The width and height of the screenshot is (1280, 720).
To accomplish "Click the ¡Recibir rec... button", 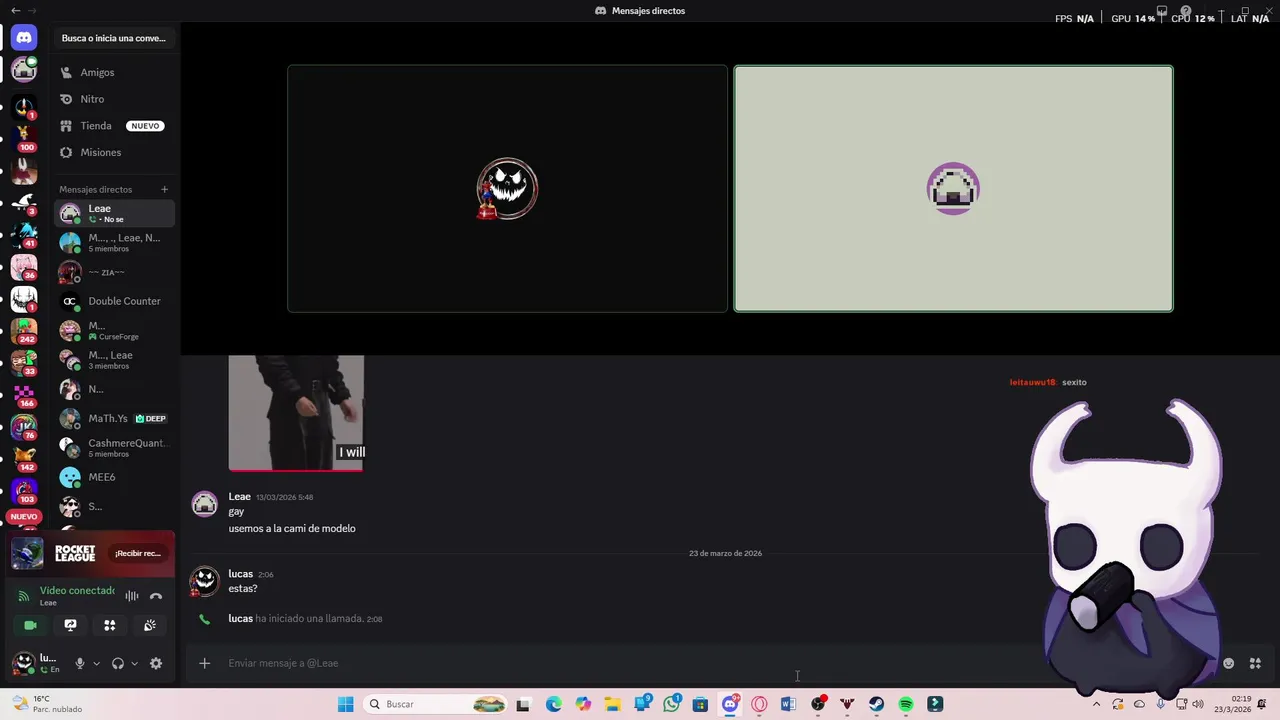I will [138, 553].
